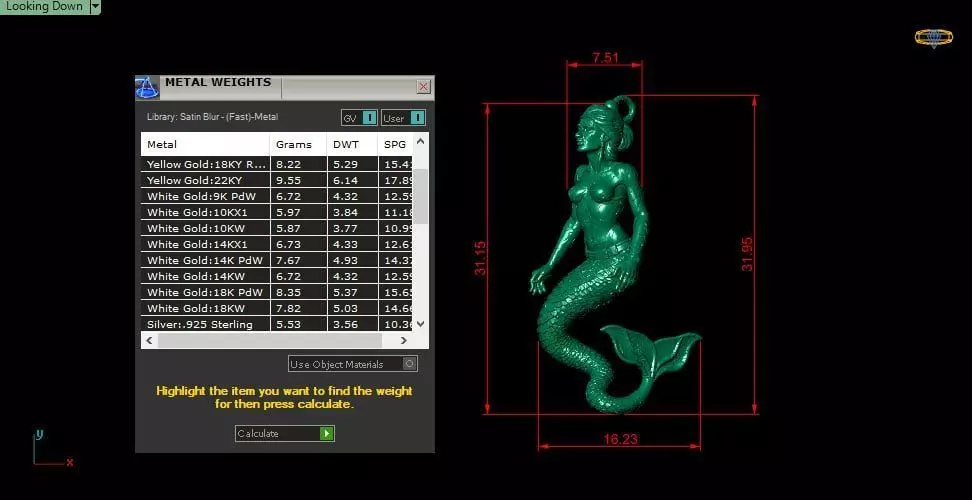Select the White Gold:10KX1 row

[x=277, y=213]
